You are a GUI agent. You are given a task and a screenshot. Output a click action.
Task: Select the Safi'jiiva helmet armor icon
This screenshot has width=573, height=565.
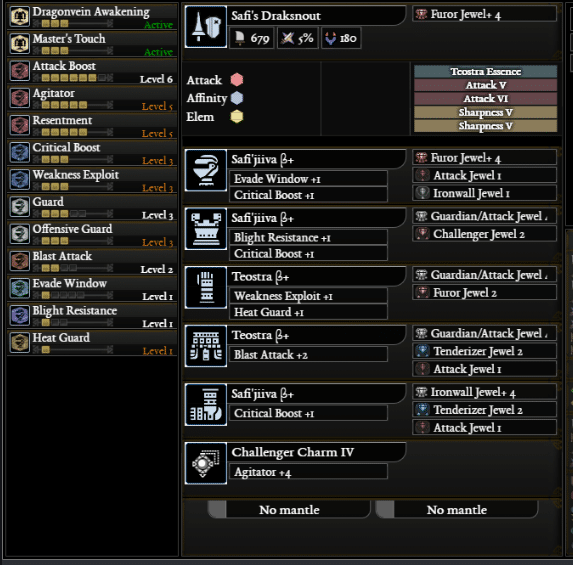[x=206, y=170]
